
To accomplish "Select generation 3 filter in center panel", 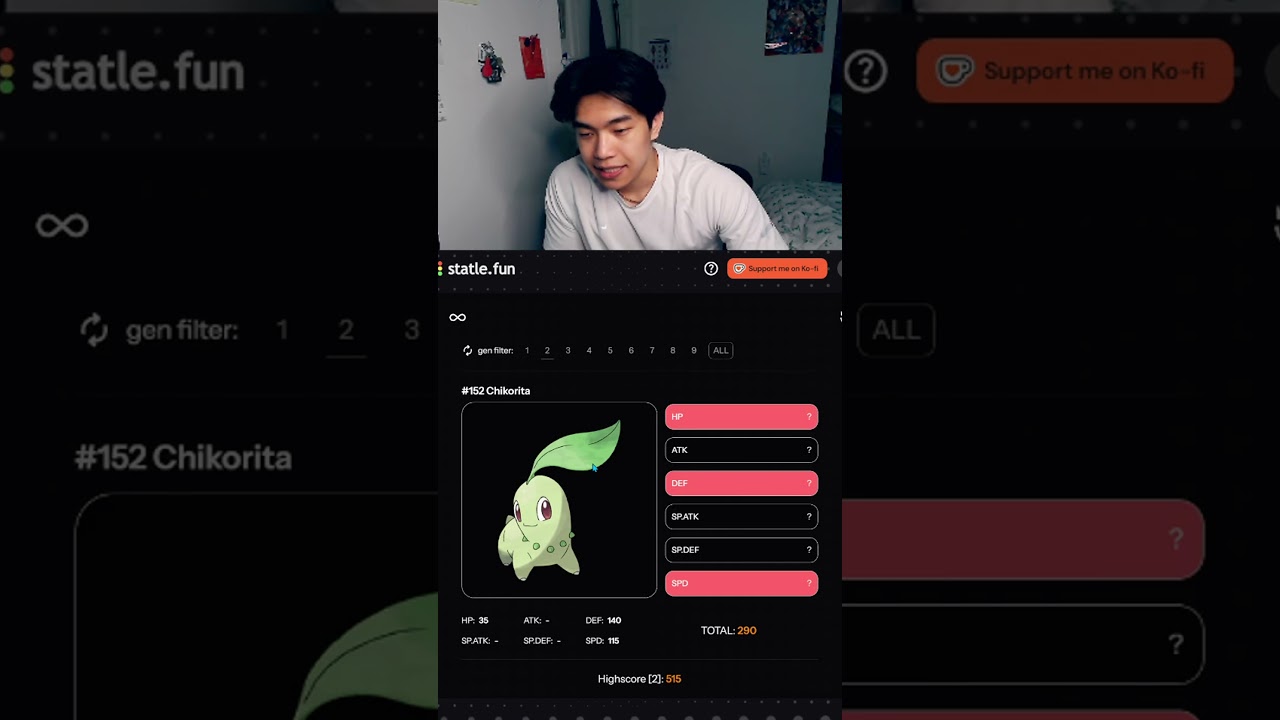I will point(568,351).
